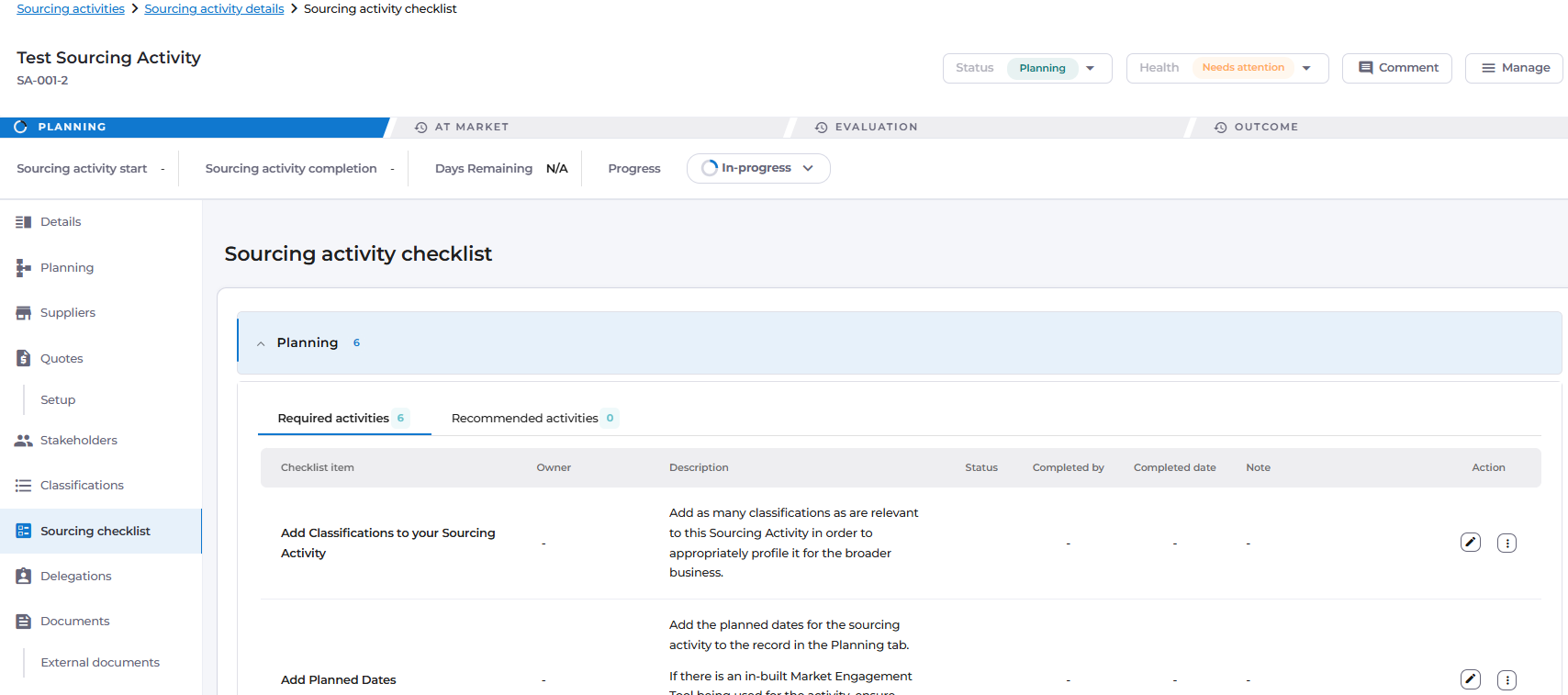Click the Comment button

click(1396, 68)
